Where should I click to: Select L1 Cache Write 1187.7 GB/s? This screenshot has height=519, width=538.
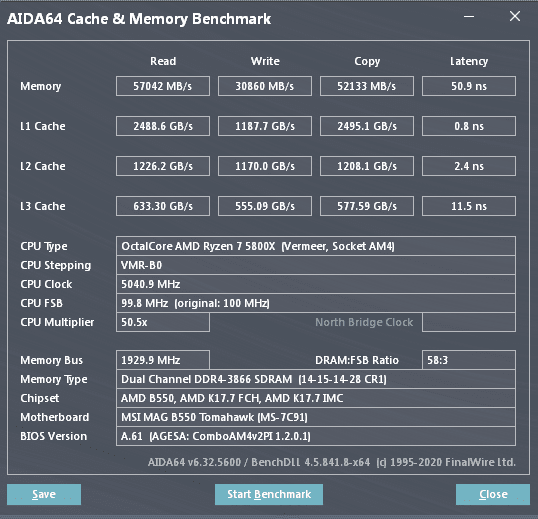coord(265,126)
